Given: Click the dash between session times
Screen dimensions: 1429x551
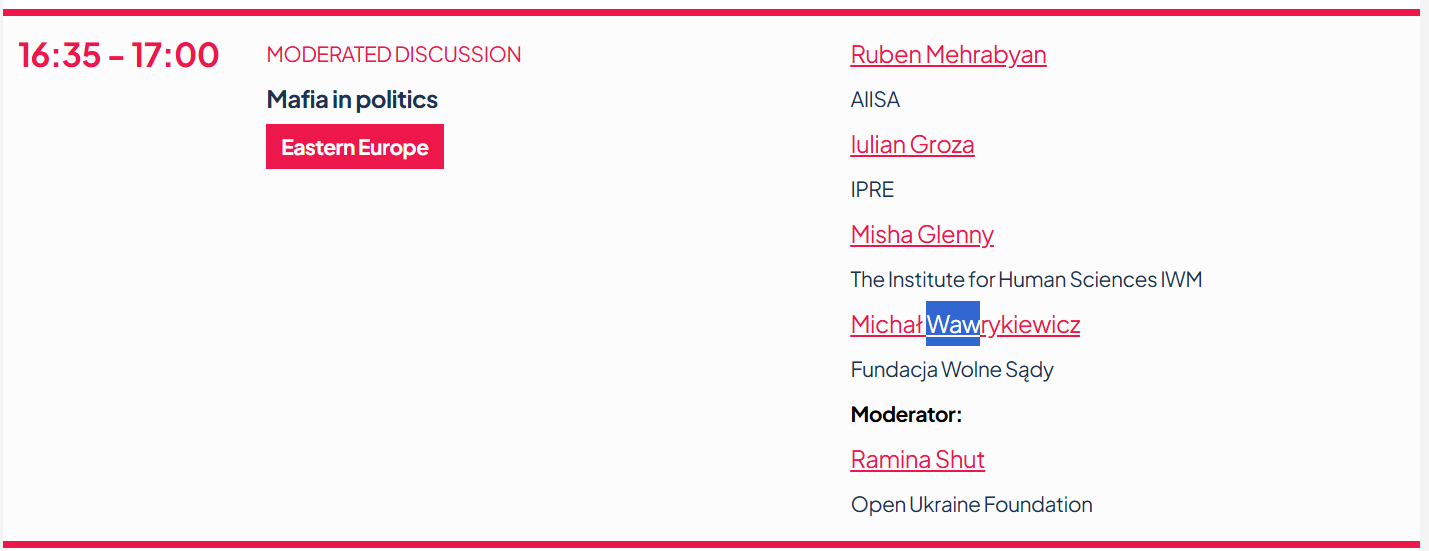Looking at the screenshot, I should tap(116, 56).
